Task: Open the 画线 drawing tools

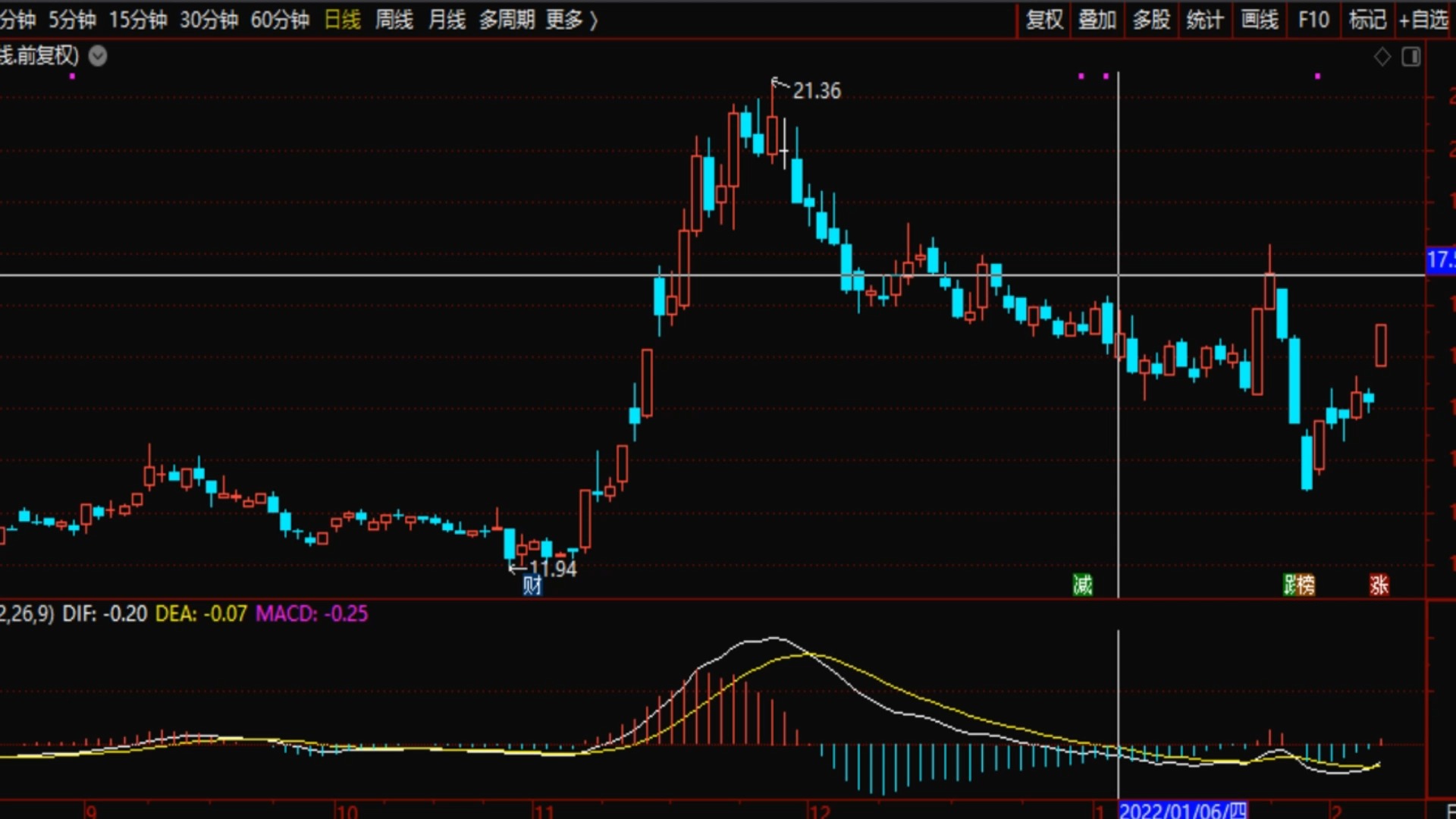Action: (1260, 20)
